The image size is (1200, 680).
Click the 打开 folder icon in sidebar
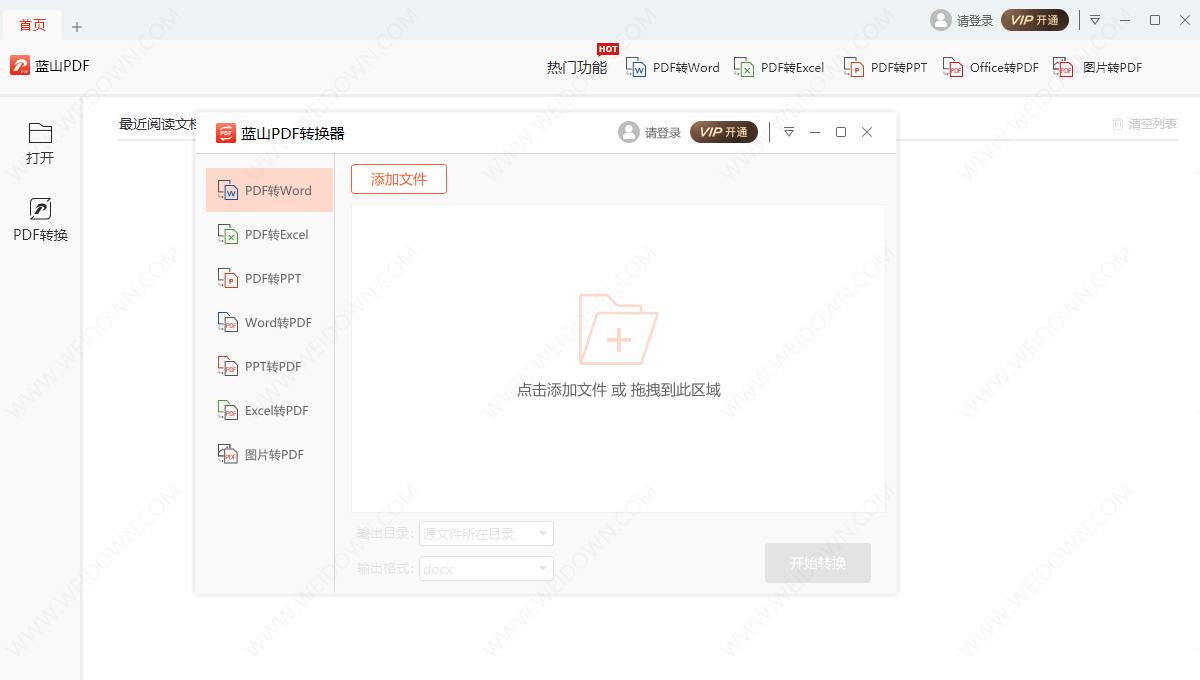coord(40,133)
